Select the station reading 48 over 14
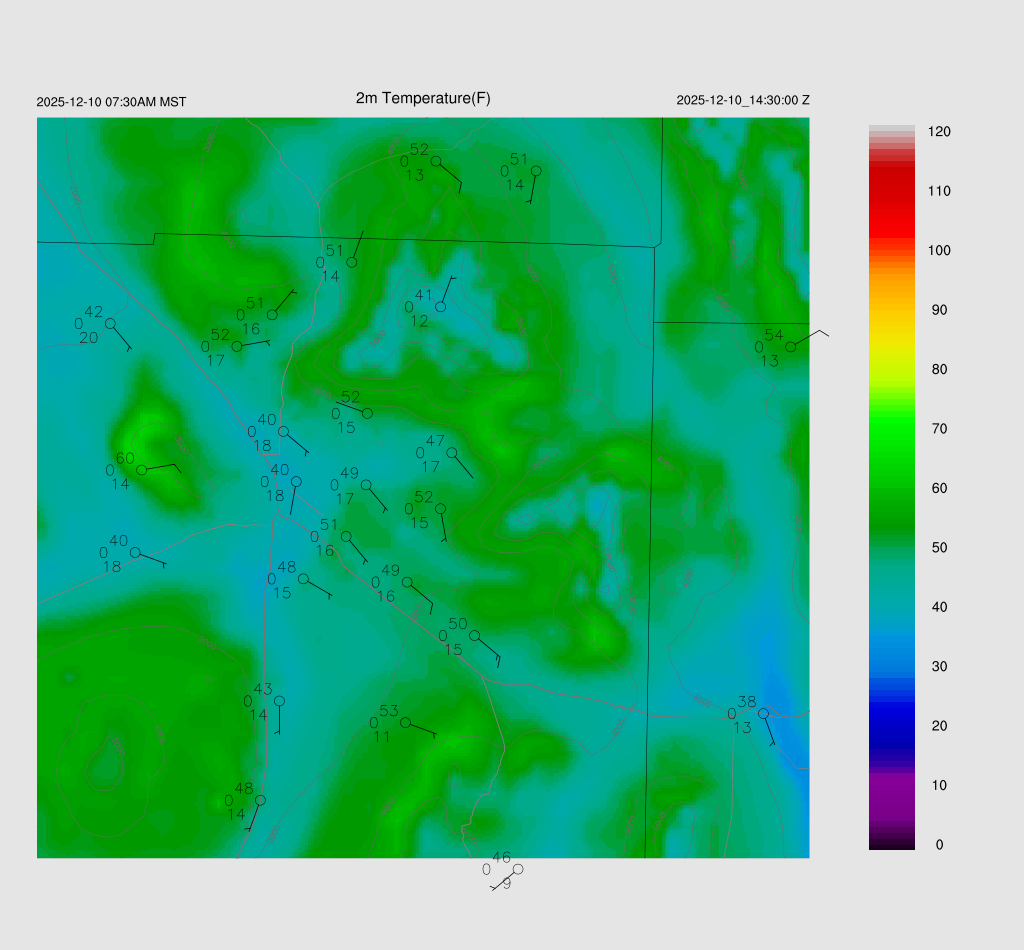The image size is (1024, 950). tap(260, 800)
